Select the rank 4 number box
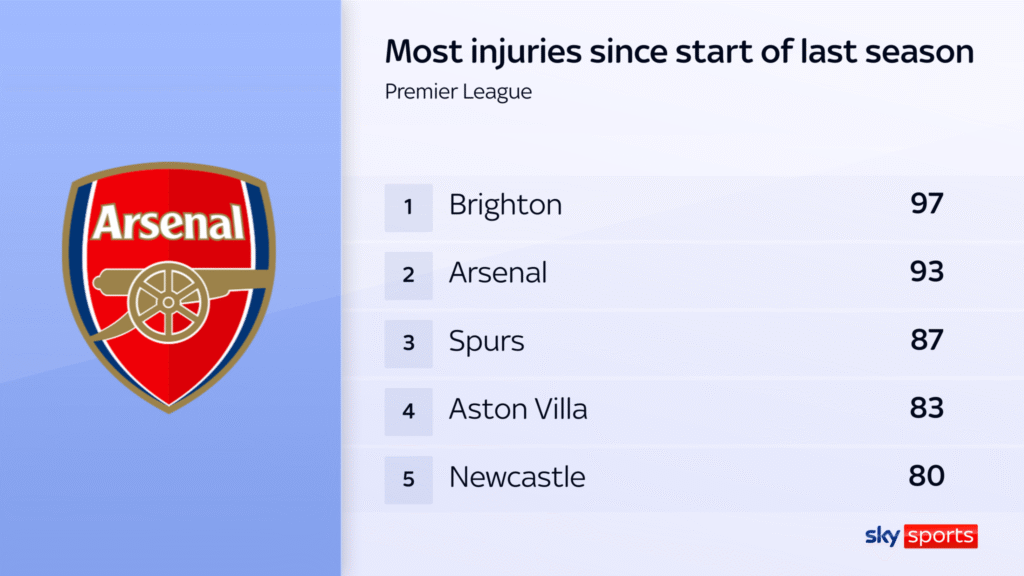Image resolution: width=1024 pixels, height=576 pixels. [408, 410]
